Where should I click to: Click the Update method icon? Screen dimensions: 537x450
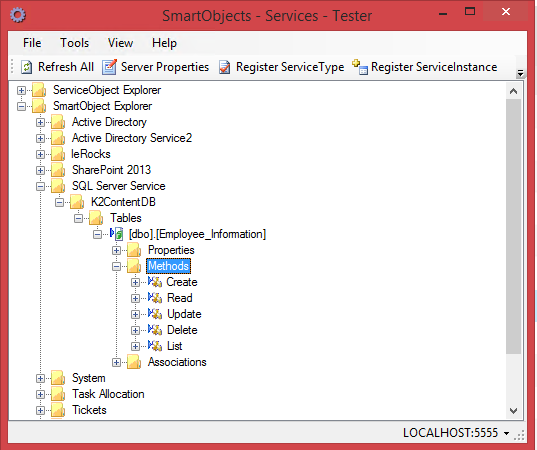pos(155,314)
